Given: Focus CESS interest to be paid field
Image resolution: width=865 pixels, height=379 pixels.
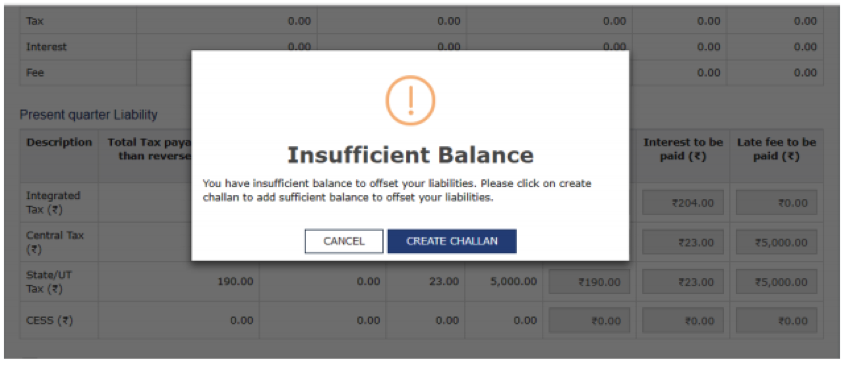Looking at the screenshot, I should click(x=683, y=321).
